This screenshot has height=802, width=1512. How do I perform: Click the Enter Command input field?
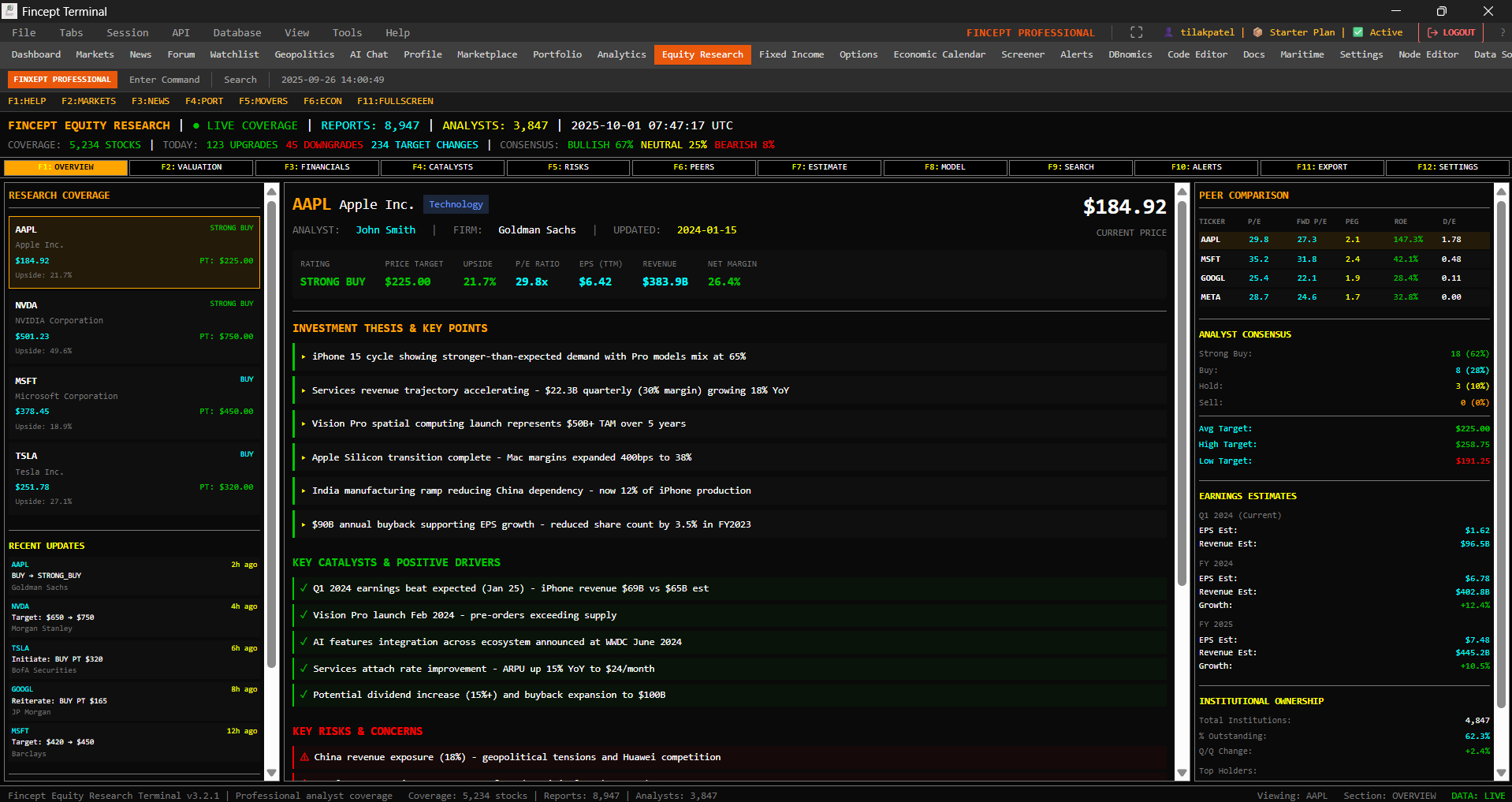click(x=165, y=79)
